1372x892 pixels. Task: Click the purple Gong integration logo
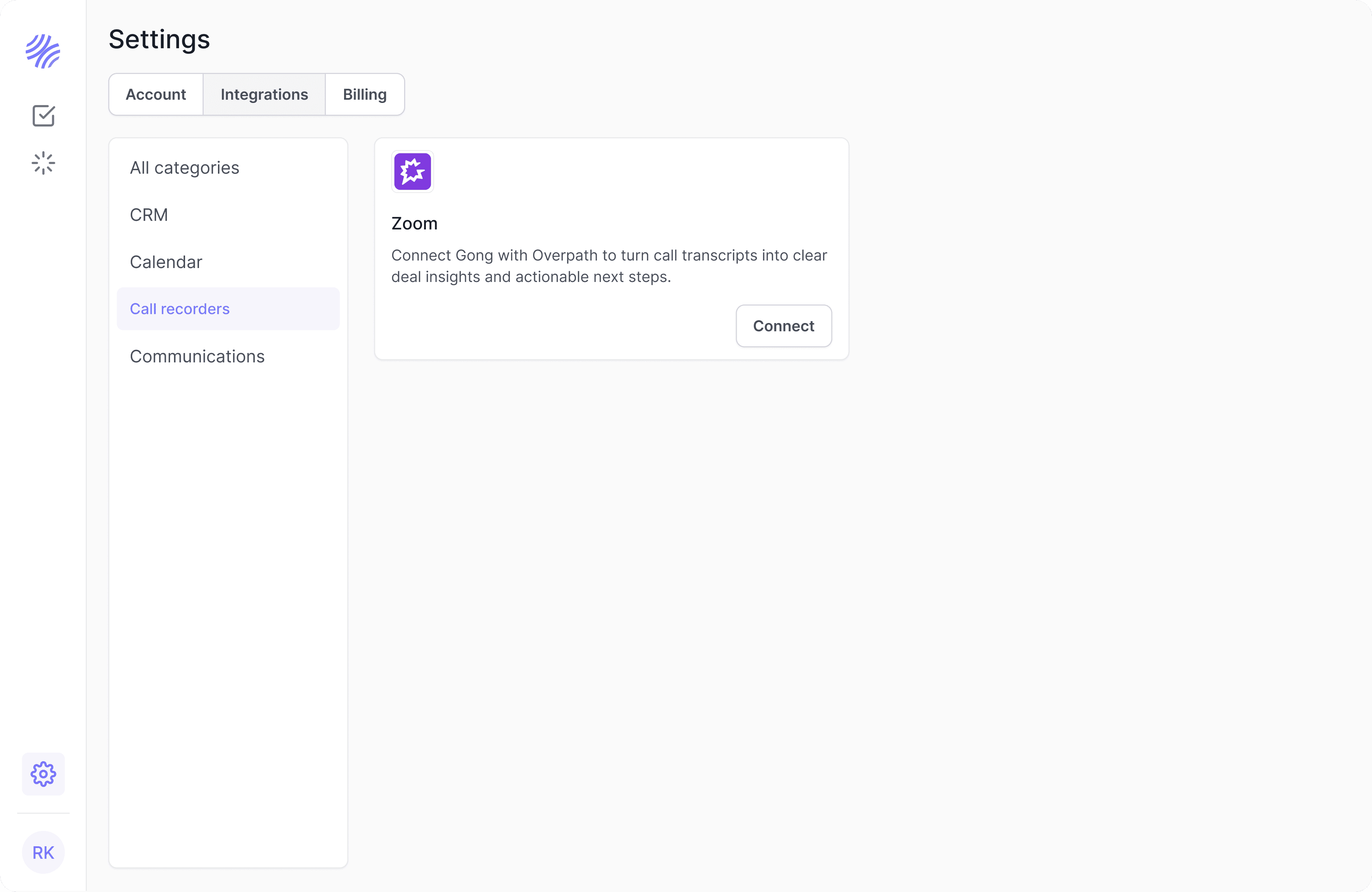point(412,171)
